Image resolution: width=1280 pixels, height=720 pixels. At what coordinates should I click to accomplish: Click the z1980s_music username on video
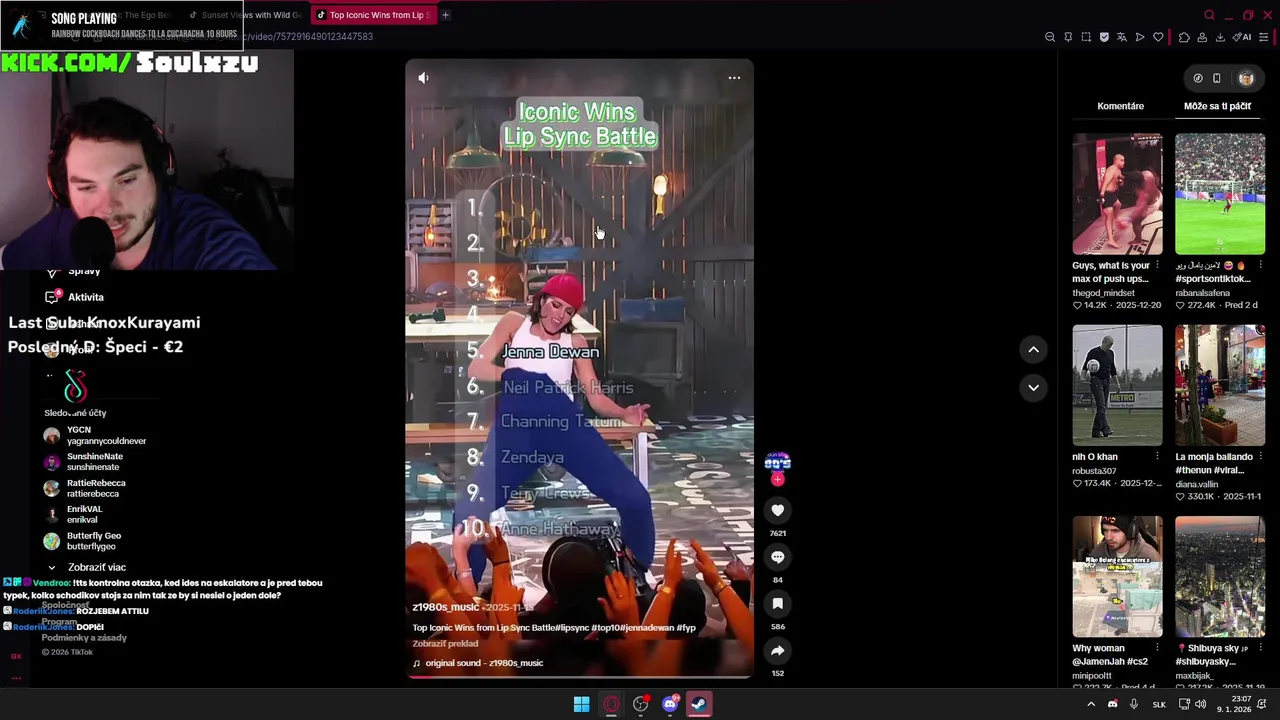tap(445, 607)
